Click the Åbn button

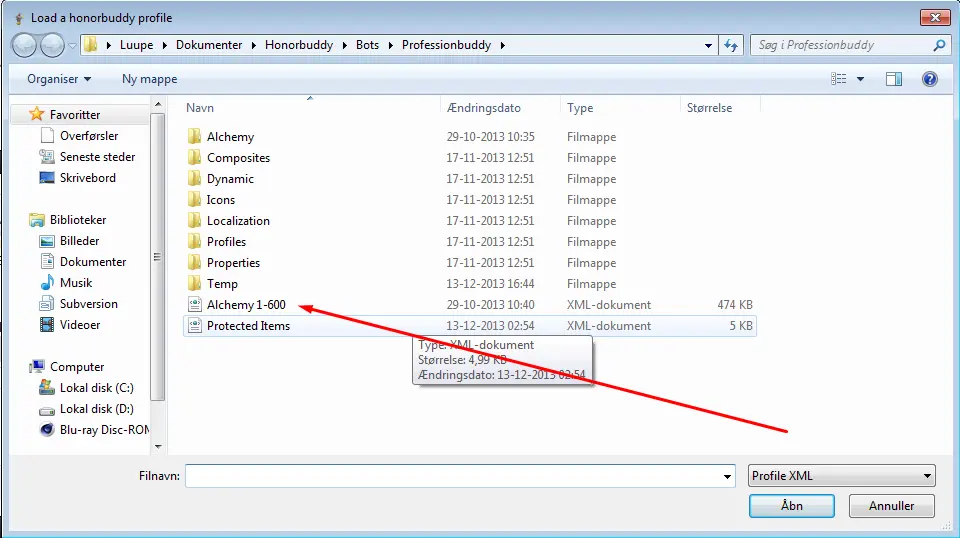[x=792, y=506]
